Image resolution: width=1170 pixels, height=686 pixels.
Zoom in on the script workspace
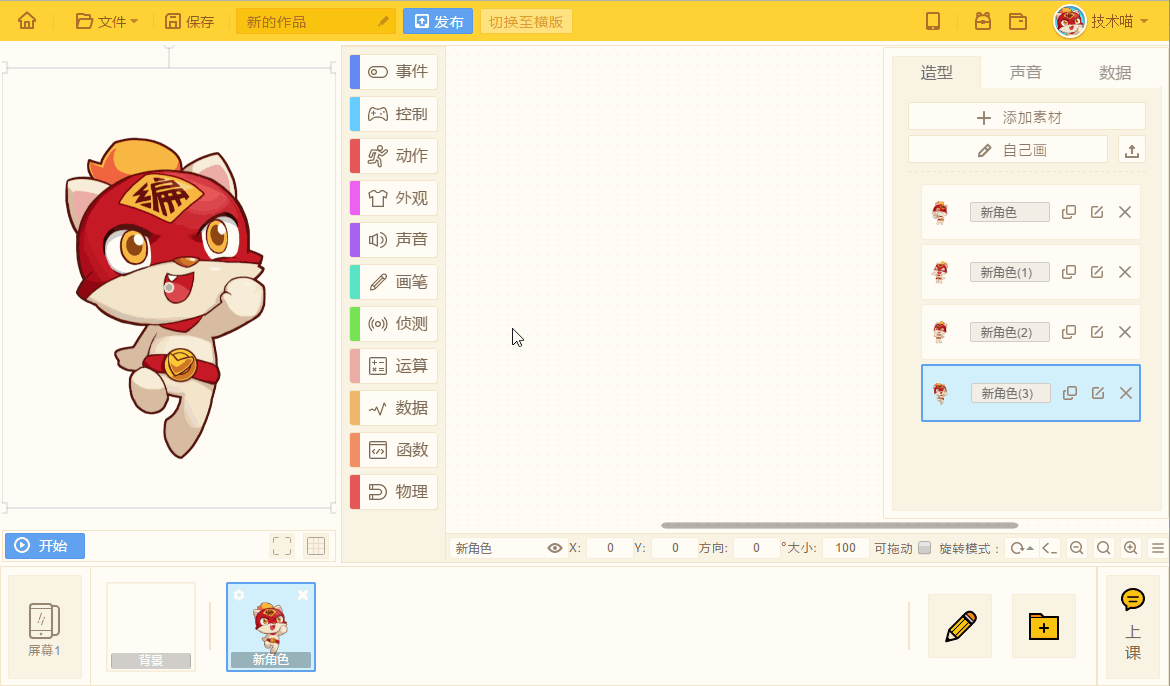point(1131,548)
